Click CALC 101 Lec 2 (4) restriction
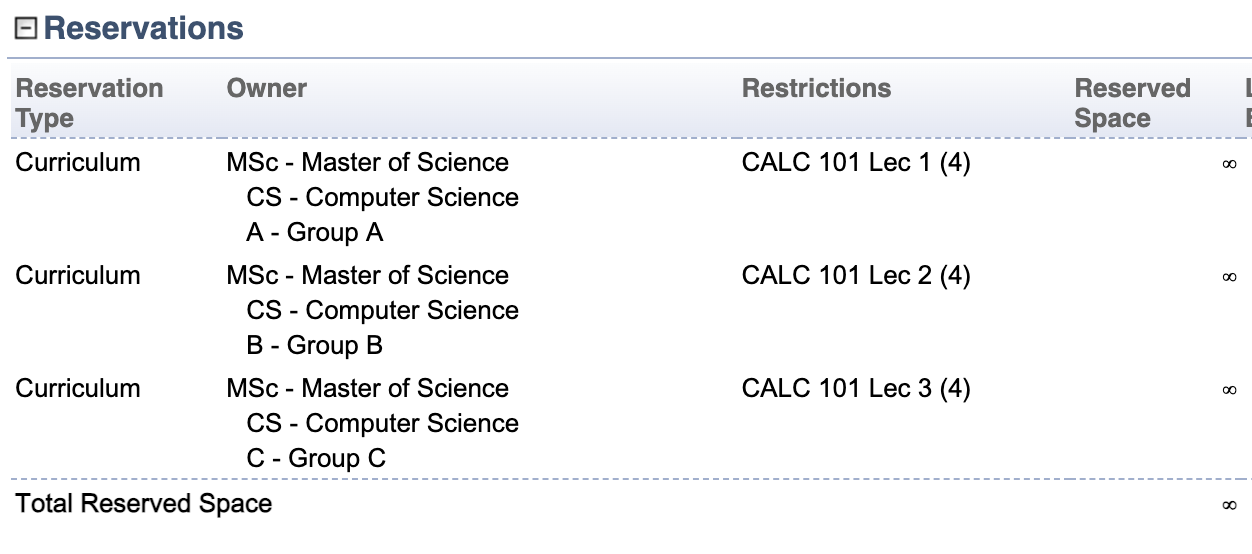1252x554 pixels. click(856, 275)
